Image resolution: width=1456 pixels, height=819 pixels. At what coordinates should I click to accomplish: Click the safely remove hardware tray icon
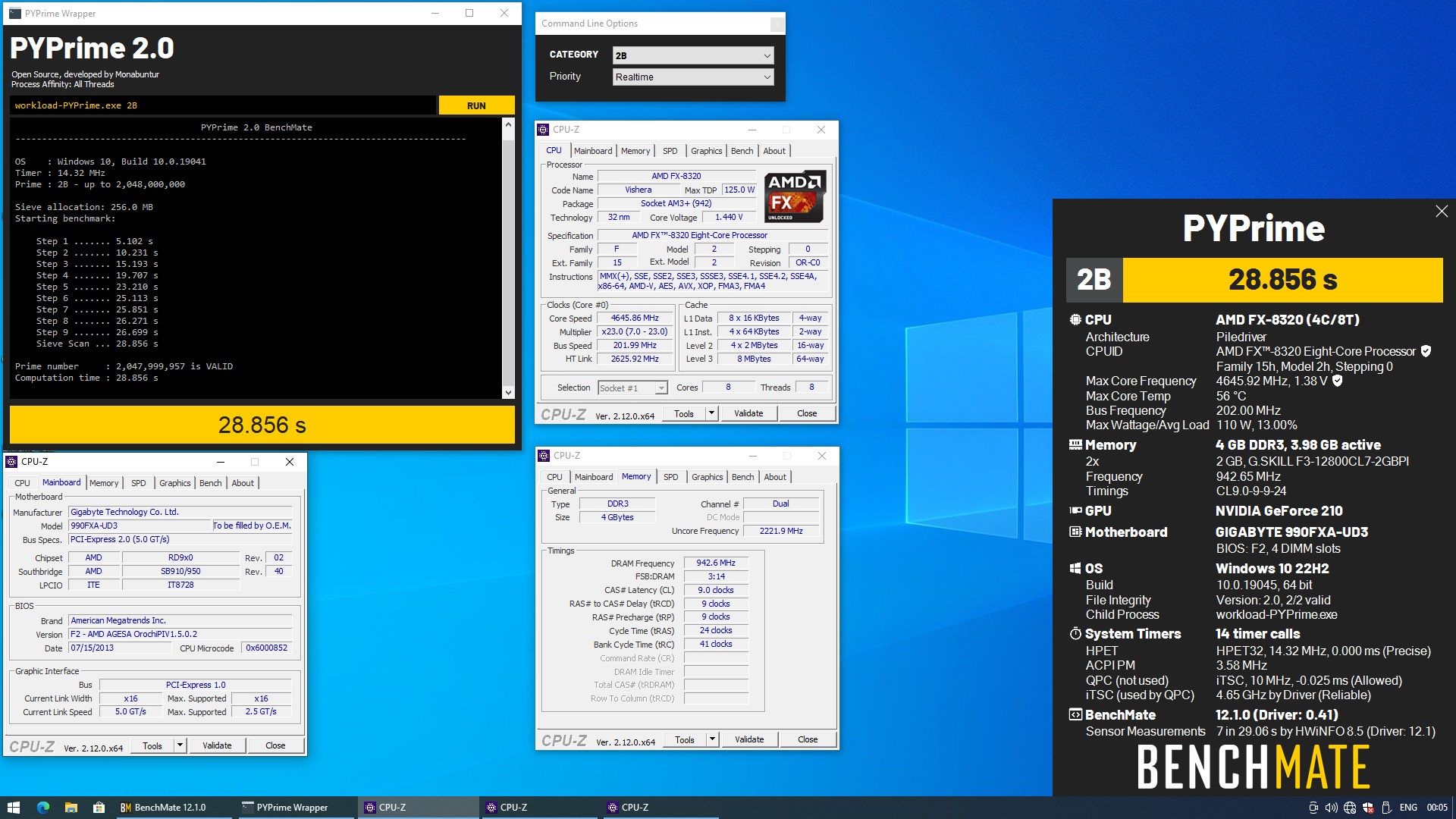[1386, 808]
